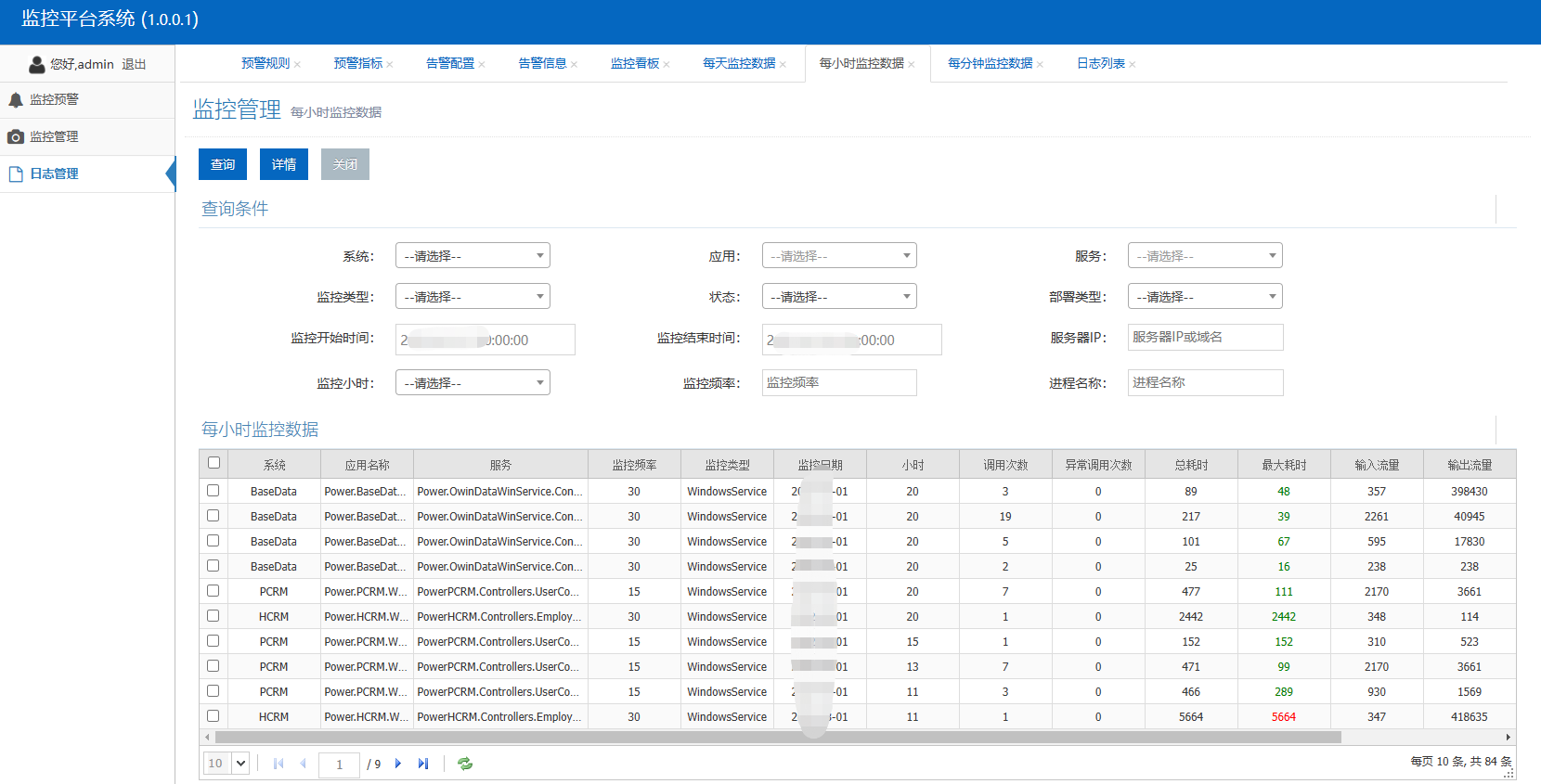Open the 部署类型 dropdown

coord(1205,297)
